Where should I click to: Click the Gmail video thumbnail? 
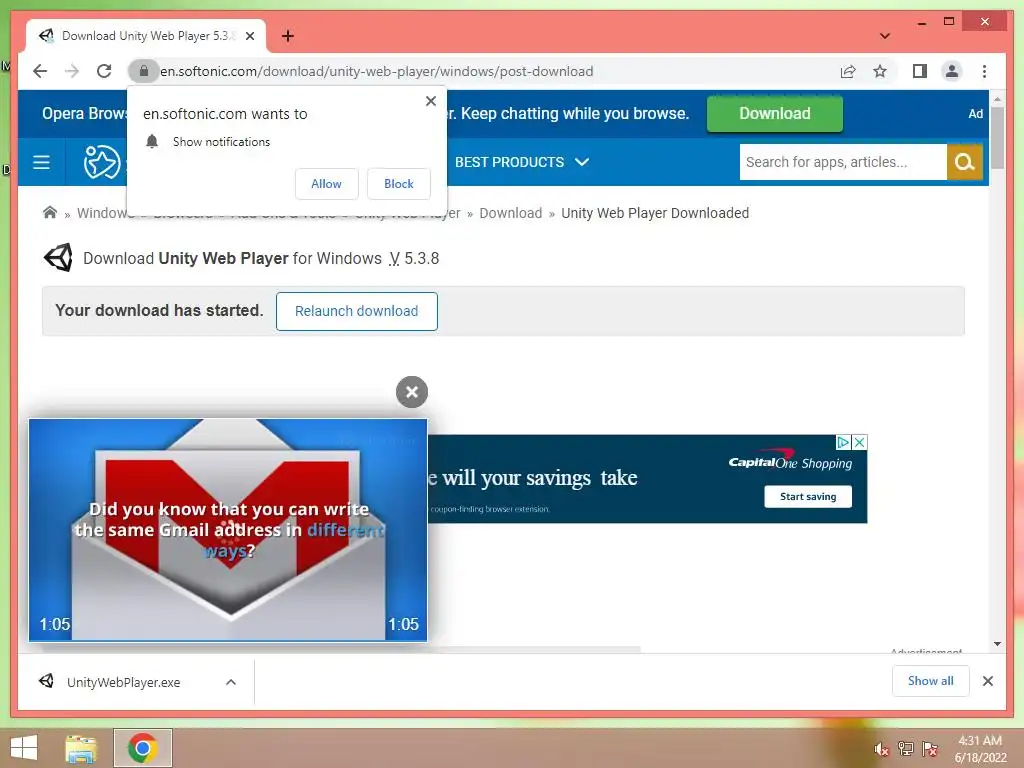(228, 530)
